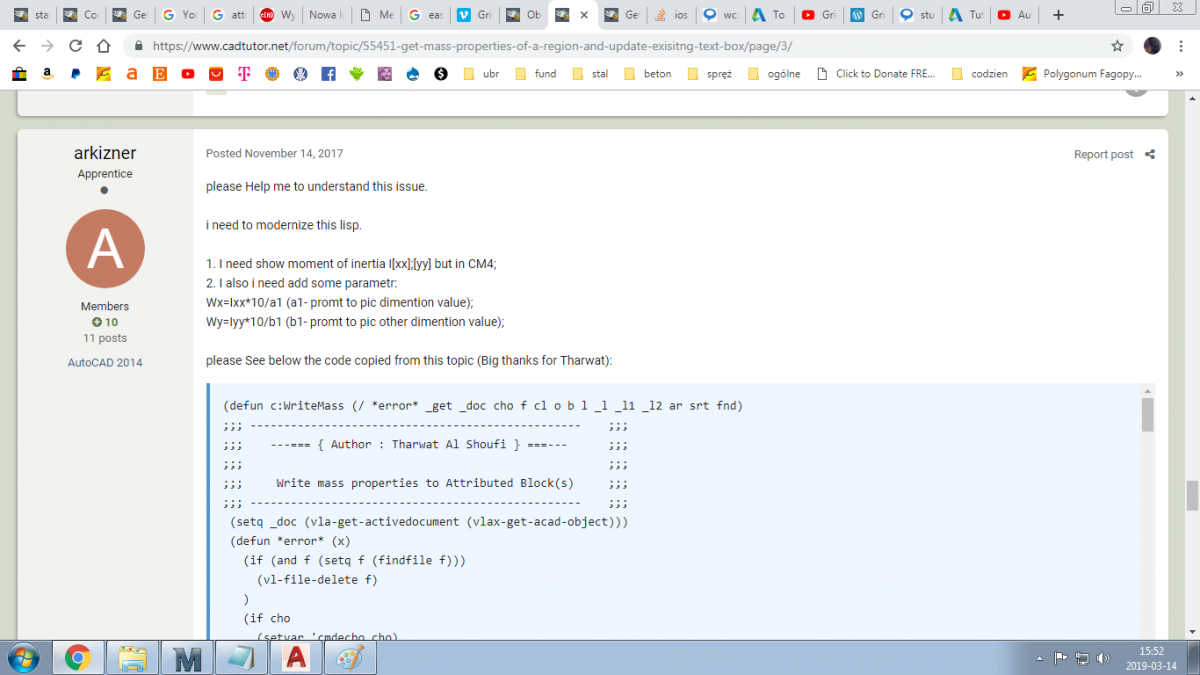1200x675 pixels.
Task: Open the 'Polygonum Fagopy...' bookmark
Action: pos(1082,74)
